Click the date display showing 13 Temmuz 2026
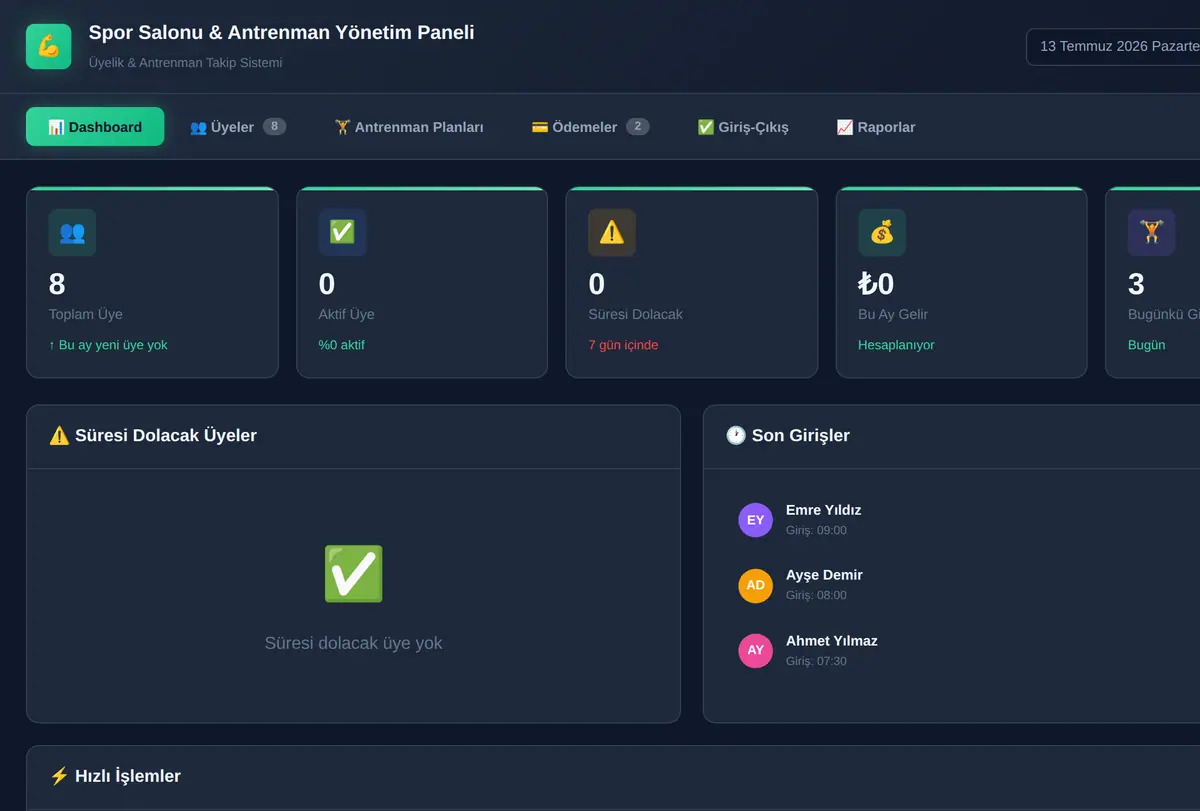 tap(1113, 47)
